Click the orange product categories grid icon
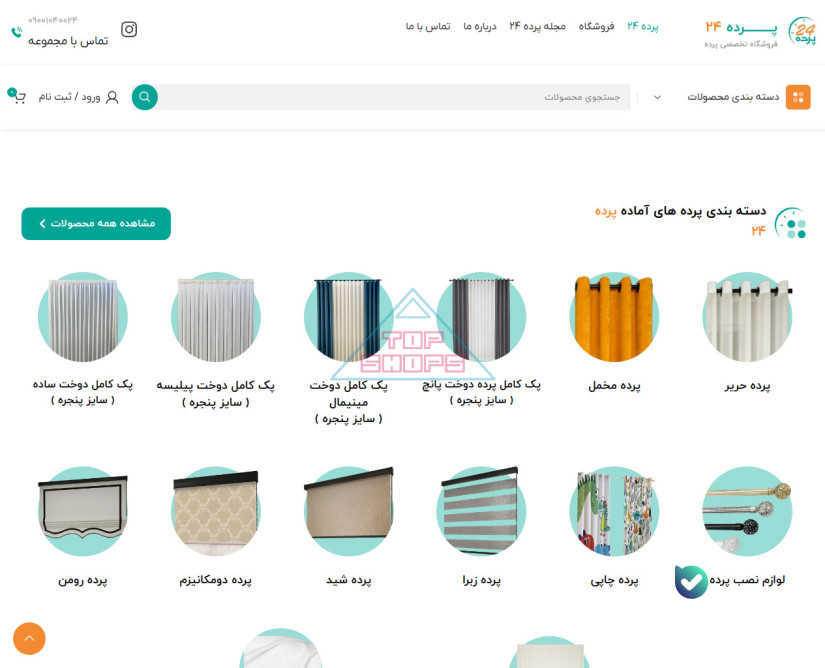This screenshot has width=825, height=668. 798,97
